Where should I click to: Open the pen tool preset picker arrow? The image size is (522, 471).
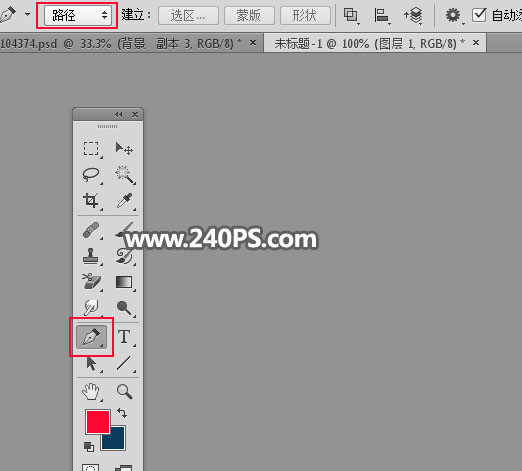tap(27, 15)
